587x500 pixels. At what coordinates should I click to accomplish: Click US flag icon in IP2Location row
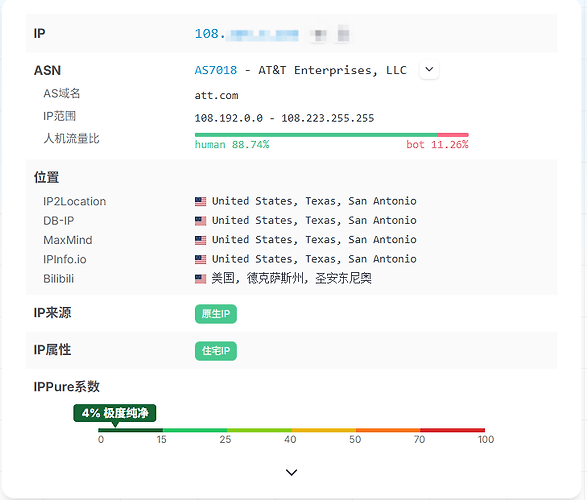coord(200,201)
